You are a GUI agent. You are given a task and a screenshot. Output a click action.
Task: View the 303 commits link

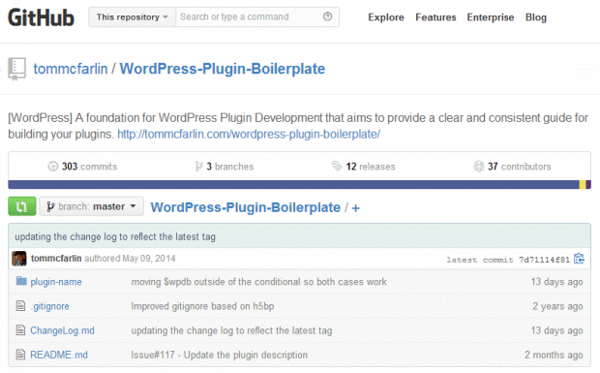click(x=82, y=166)
